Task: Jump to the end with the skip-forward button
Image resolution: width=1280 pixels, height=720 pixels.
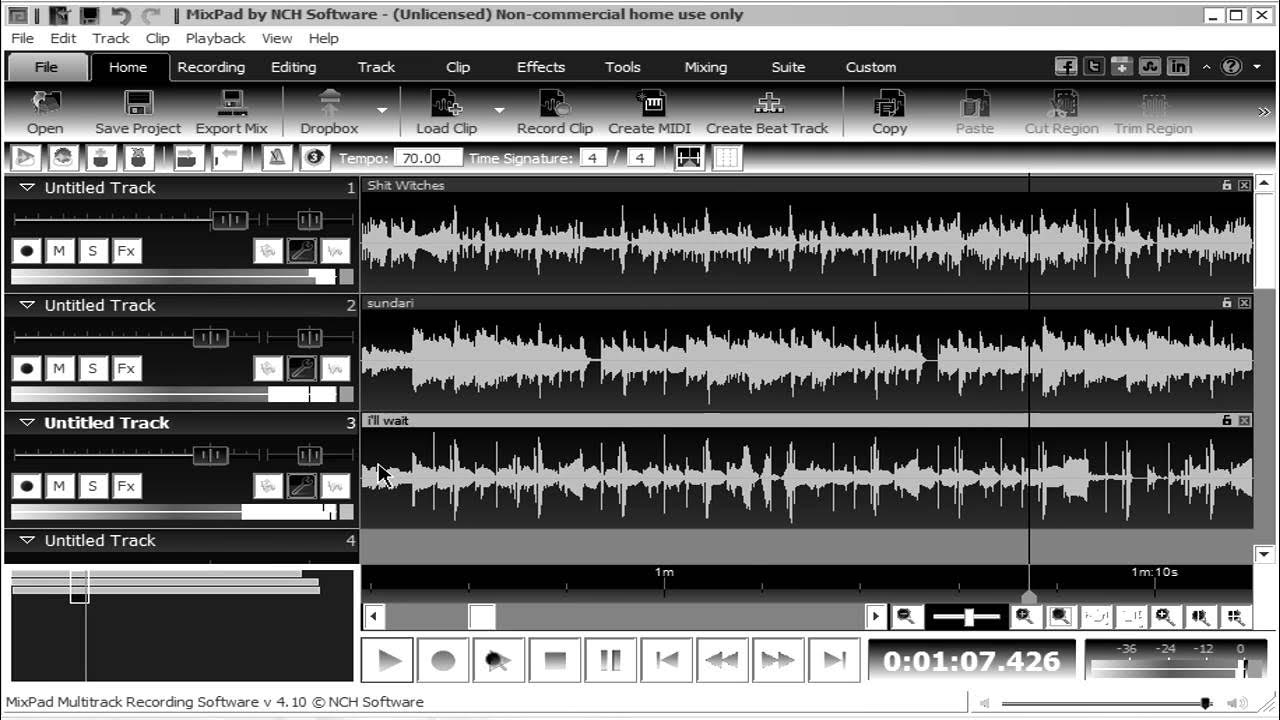Action: [834, 660]
